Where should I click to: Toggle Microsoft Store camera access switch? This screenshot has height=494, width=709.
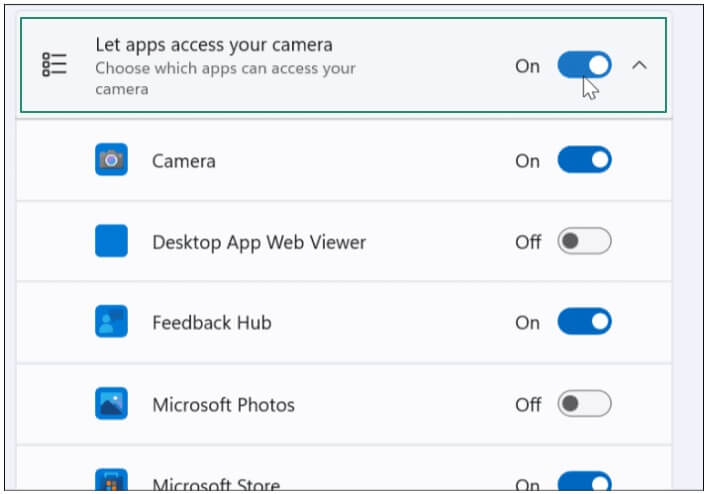584,481
